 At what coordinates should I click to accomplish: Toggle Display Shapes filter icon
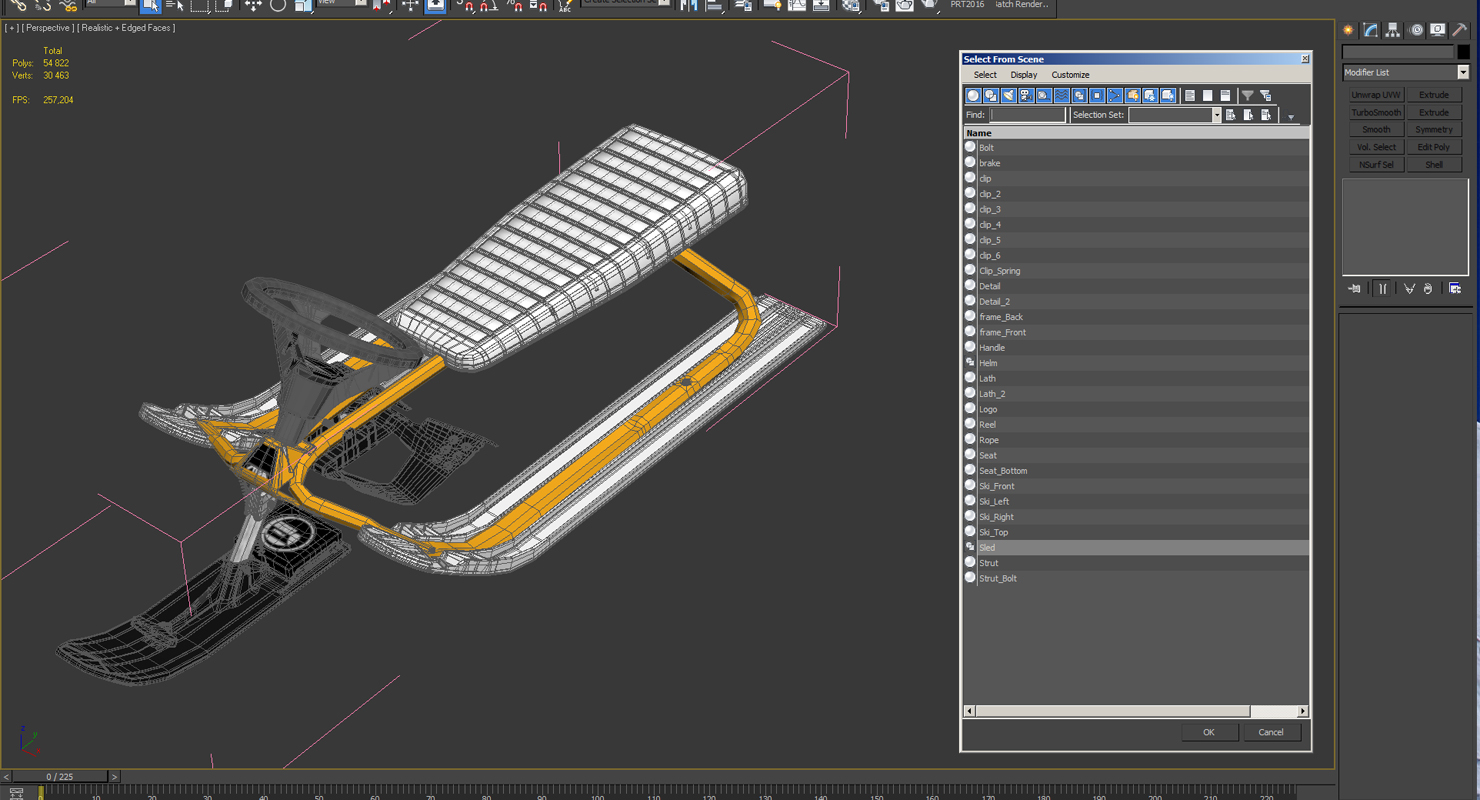click(991, 96)
